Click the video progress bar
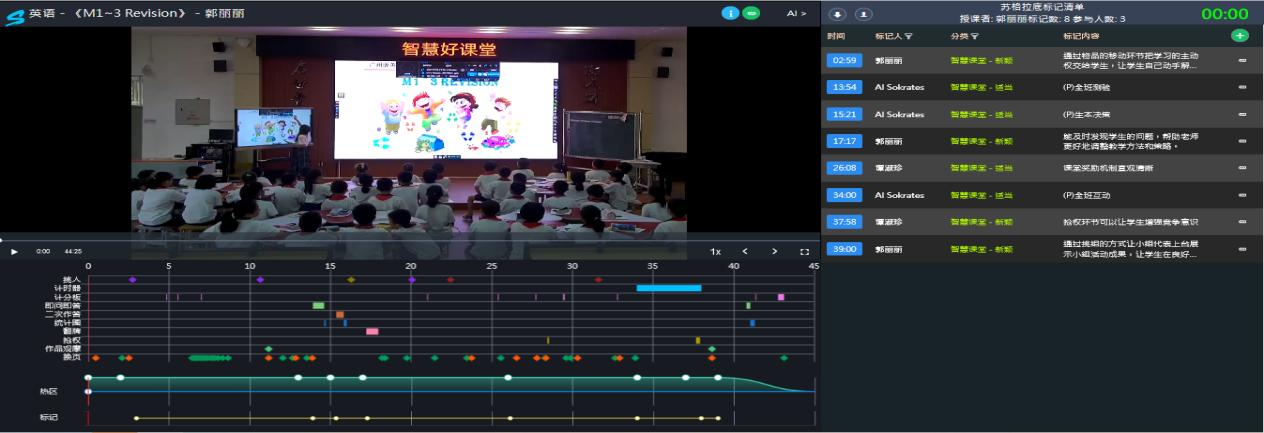The width and height of the screenshot is (1264, 433). [x=400, y=240]
